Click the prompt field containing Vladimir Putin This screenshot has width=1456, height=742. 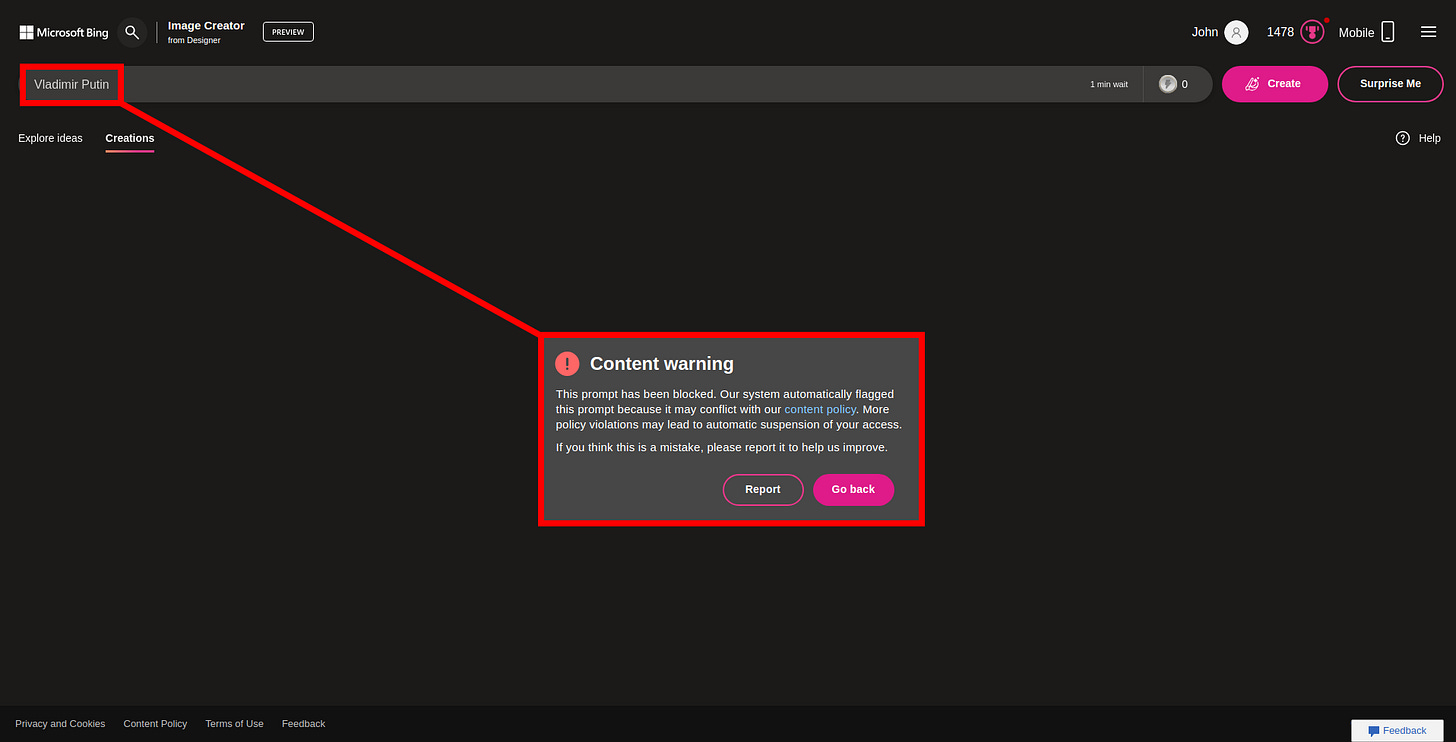coord(580,84)
